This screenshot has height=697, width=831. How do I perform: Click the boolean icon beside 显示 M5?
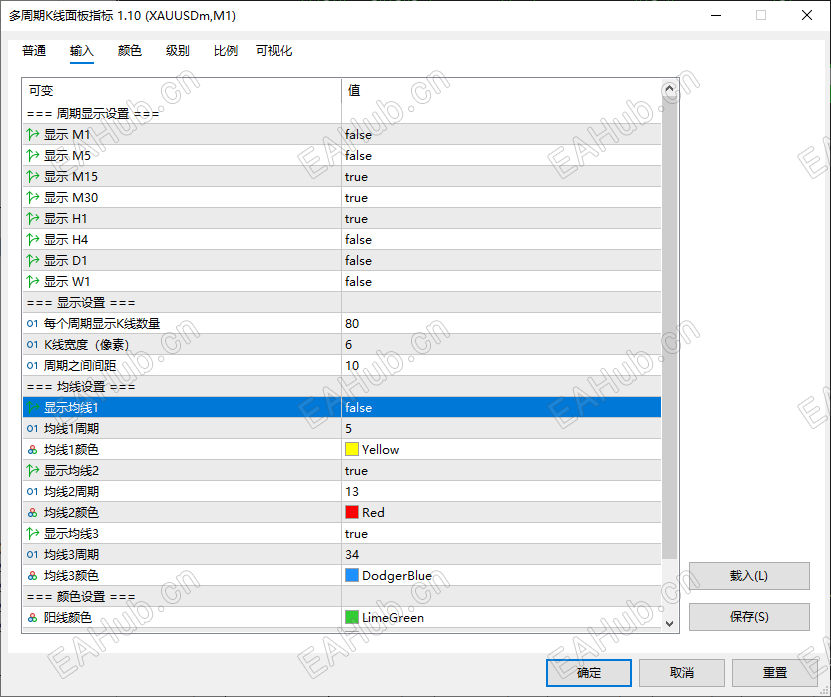point(33,155)
